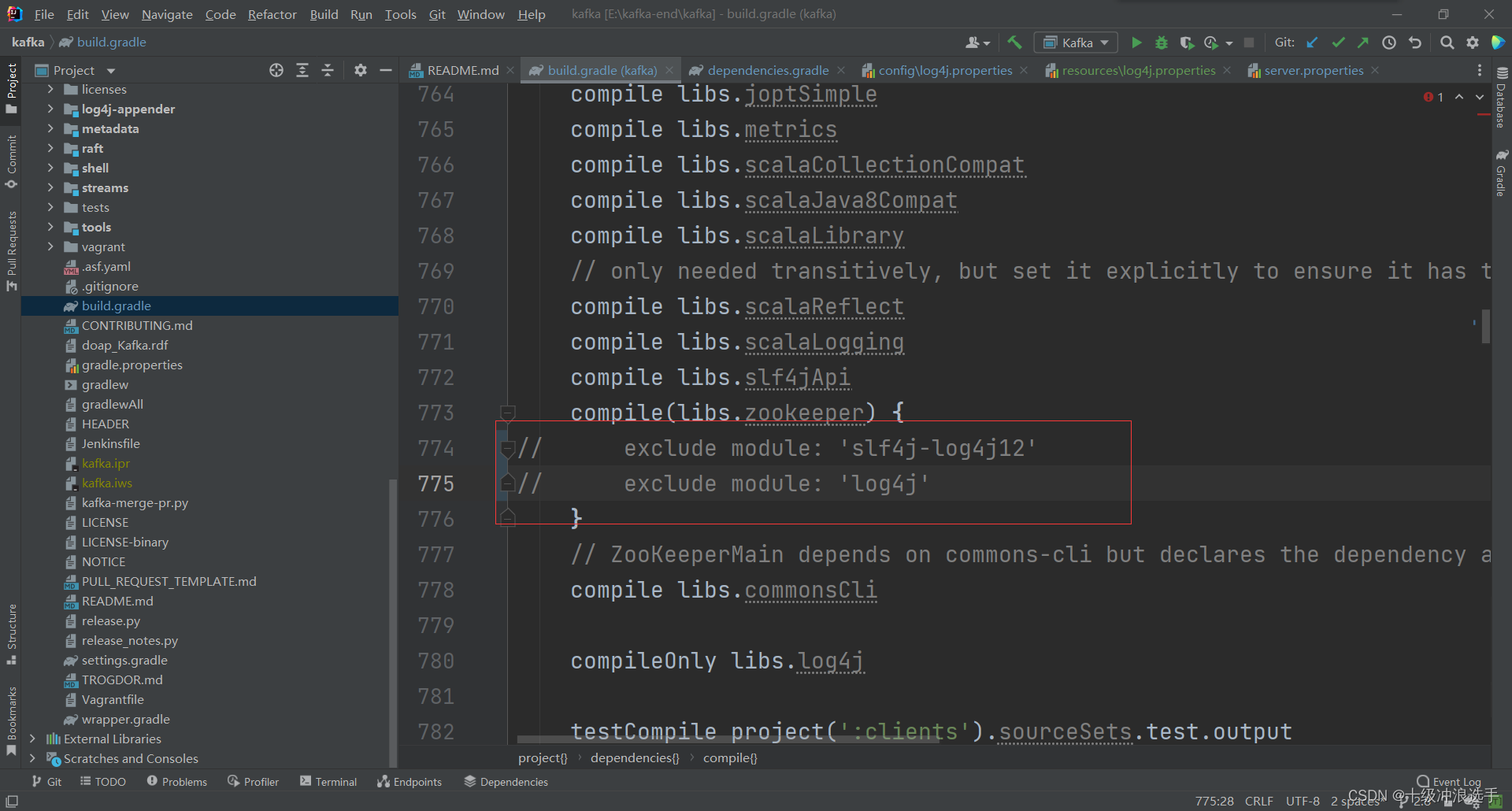Open the Git tool window at bottom
The image size is (1512, 811).
click(46, 781)
